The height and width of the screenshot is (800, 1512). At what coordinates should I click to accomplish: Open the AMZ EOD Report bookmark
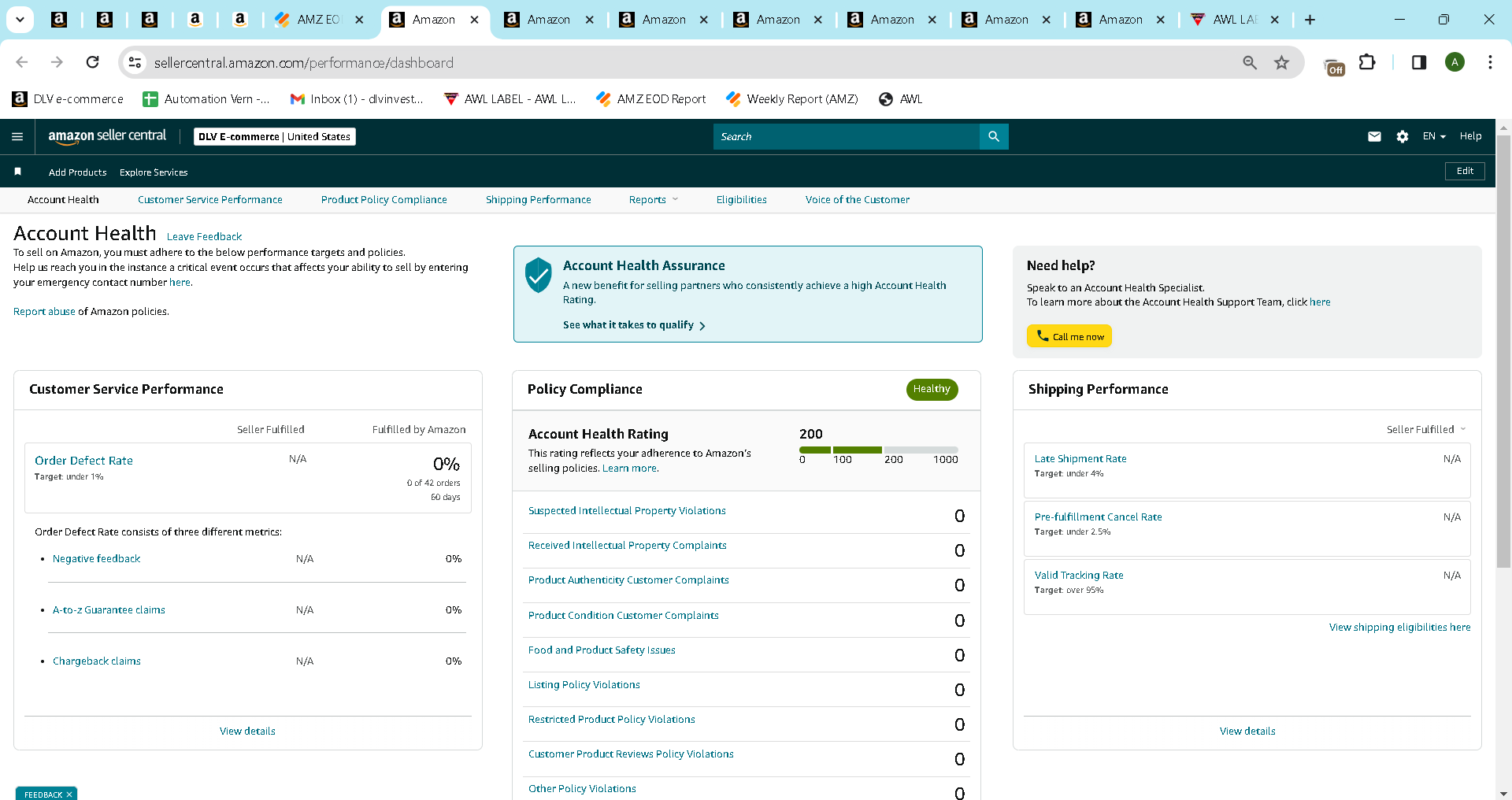tap(651, 98)
